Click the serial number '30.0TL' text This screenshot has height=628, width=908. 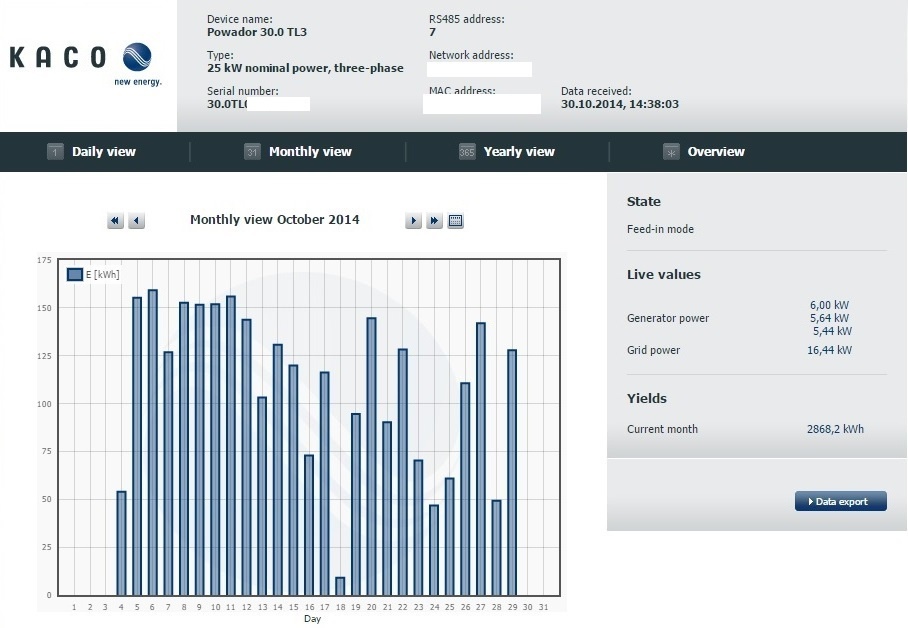click(x=227, y=104)
